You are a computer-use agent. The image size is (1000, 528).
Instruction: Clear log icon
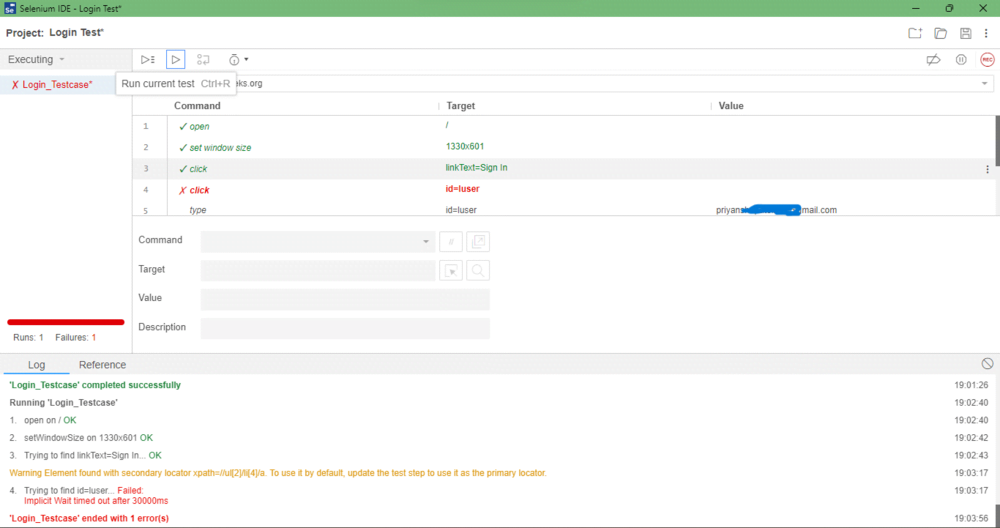(987, 363)
